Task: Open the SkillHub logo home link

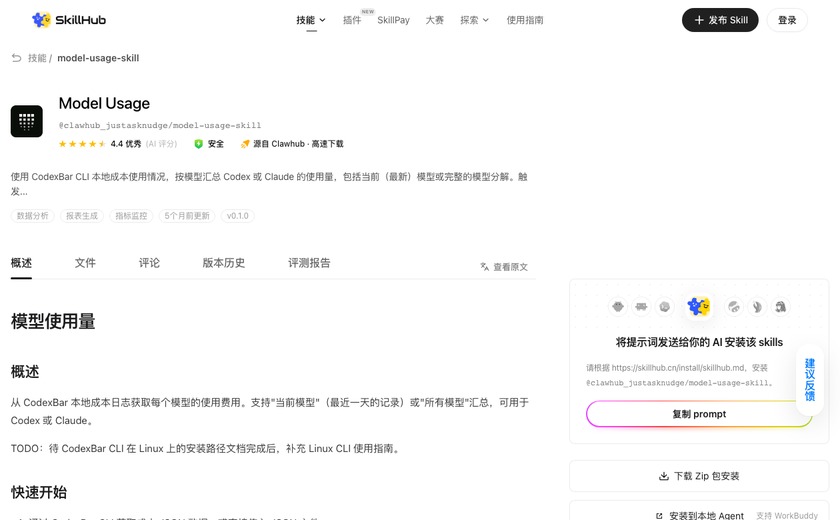Action: [x=69, y=20]
